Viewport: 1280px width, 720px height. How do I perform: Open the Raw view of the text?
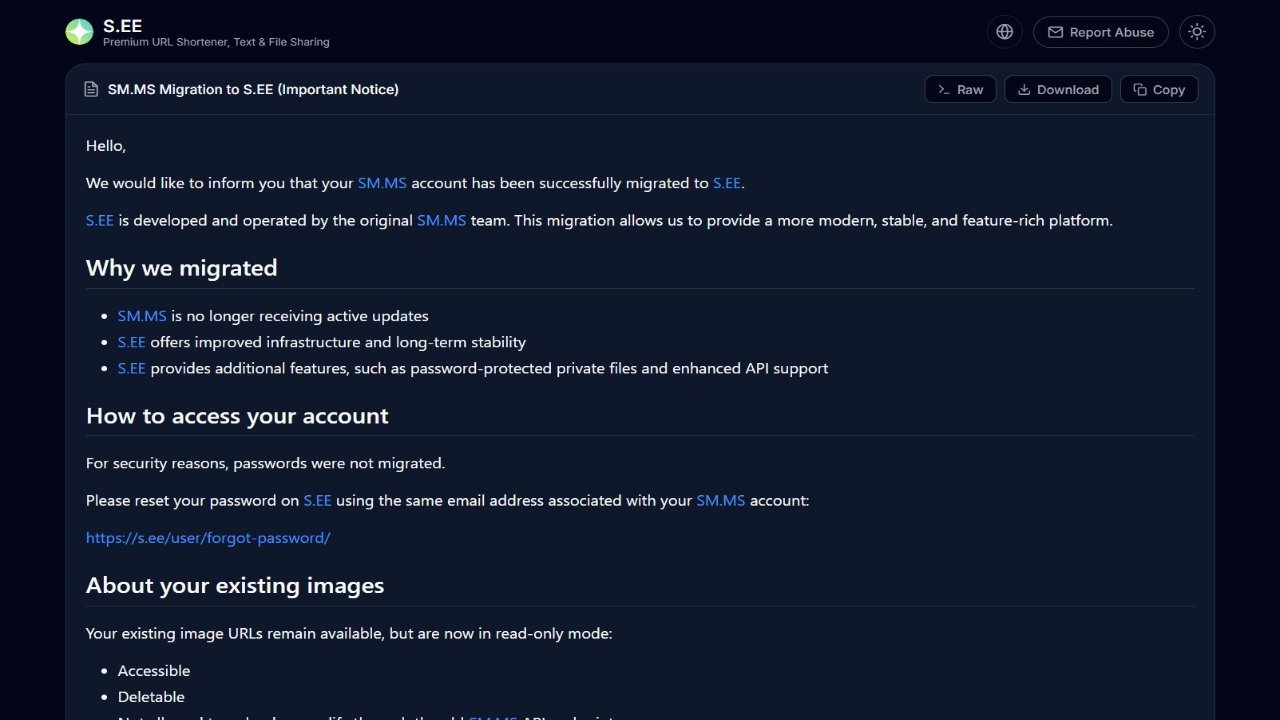coord(960,89)
